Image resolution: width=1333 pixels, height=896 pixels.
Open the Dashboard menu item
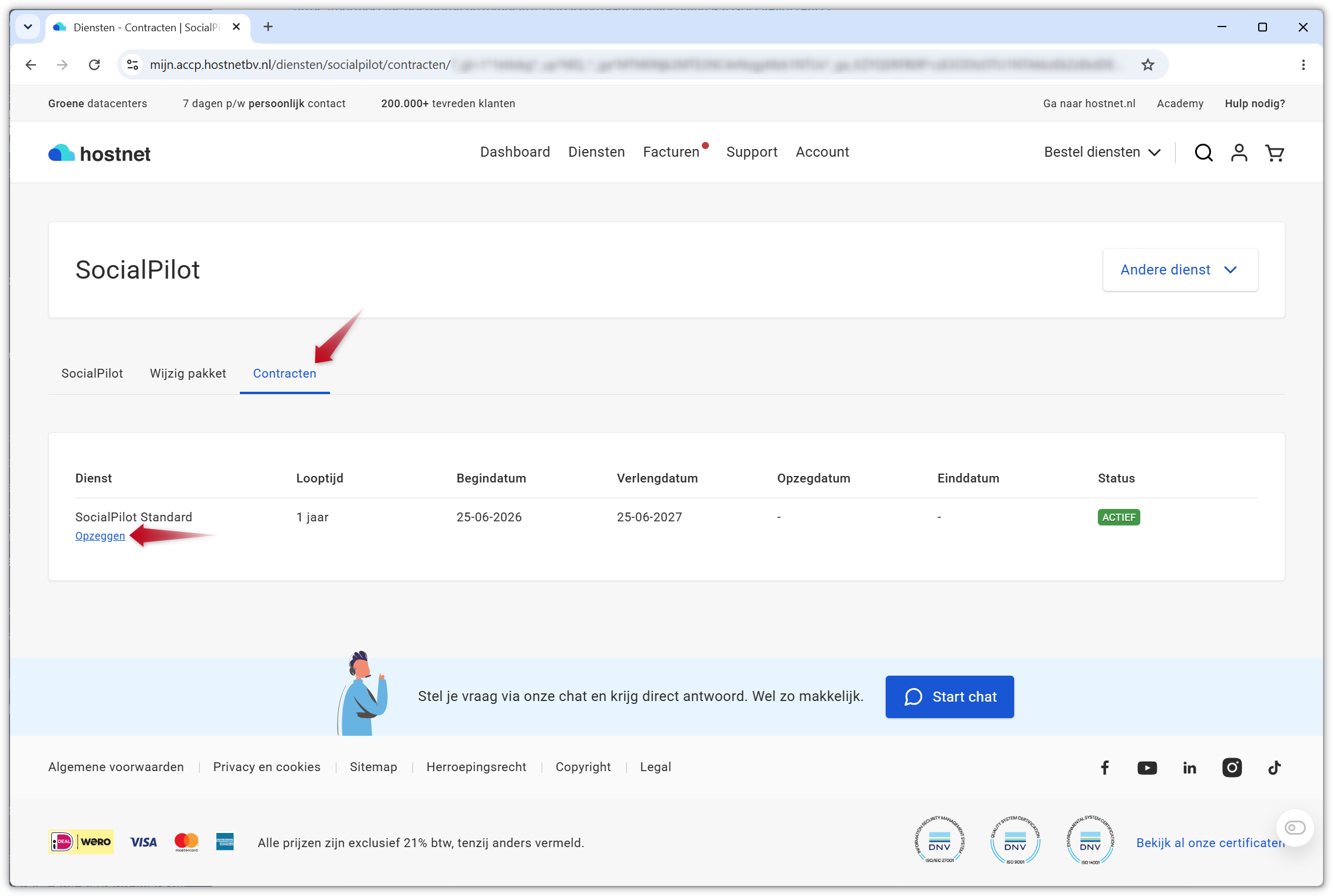tap(515, 152)
